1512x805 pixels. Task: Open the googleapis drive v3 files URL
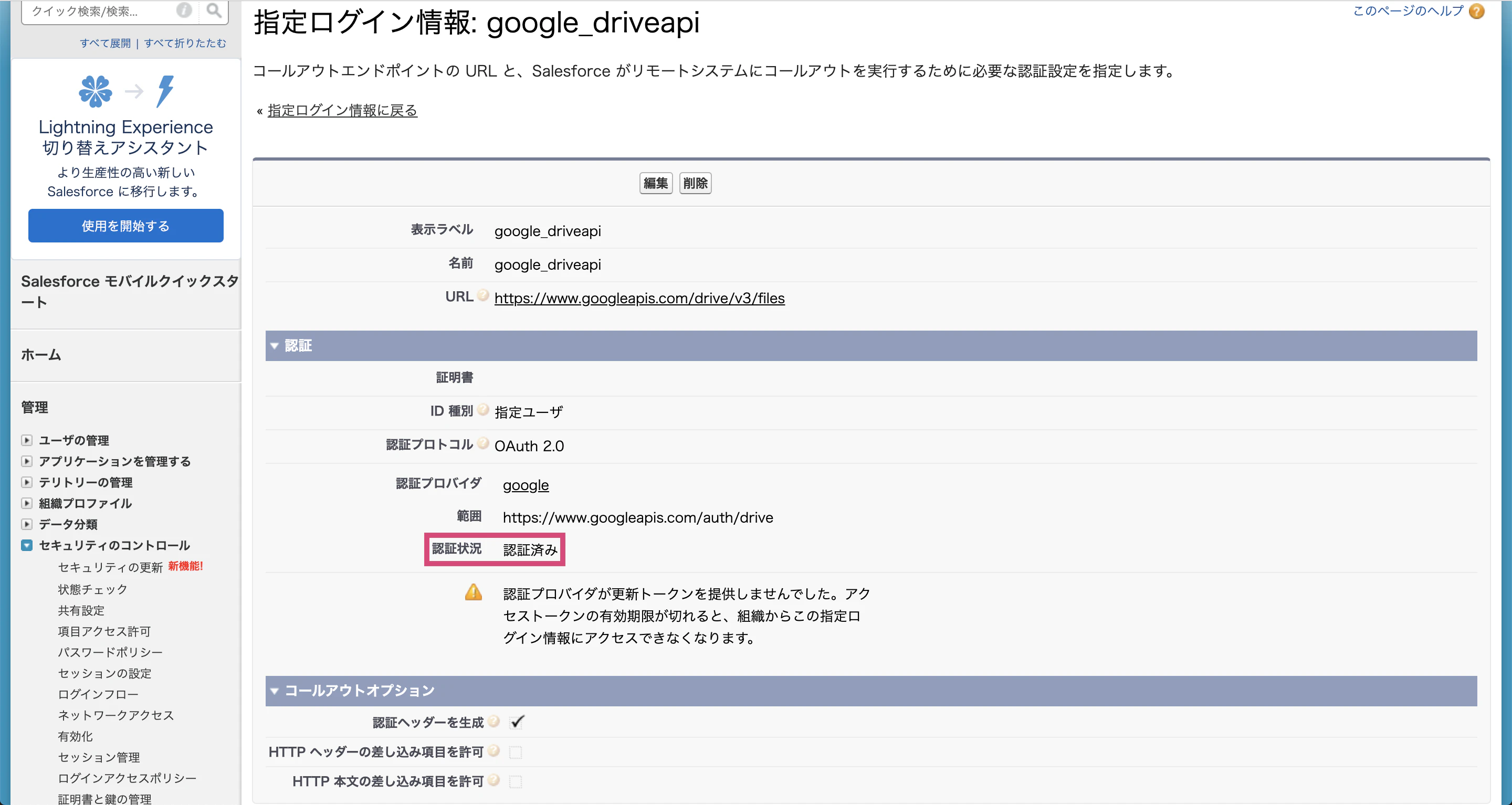pos(639,298)
